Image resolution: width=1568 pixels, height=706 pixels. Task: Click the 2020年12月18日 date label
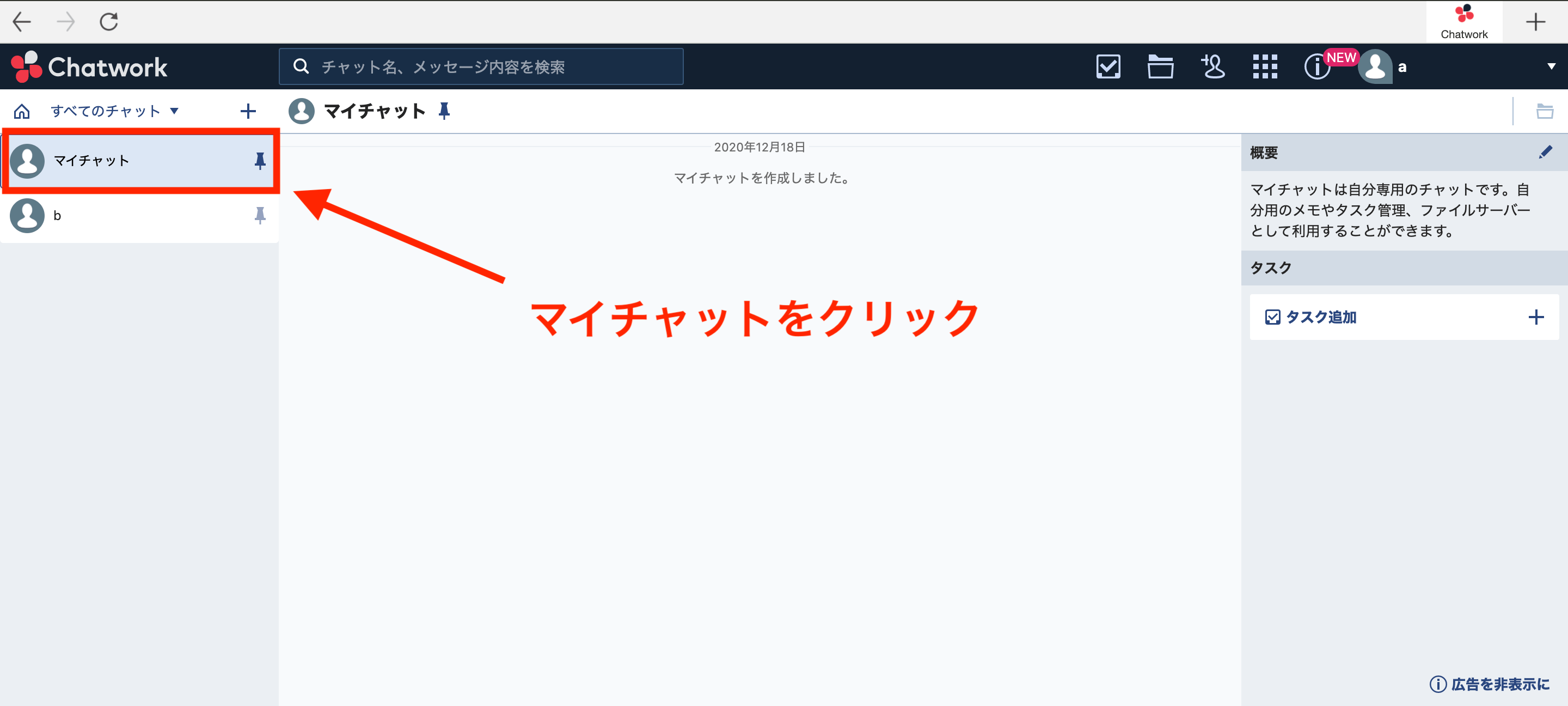759,147
